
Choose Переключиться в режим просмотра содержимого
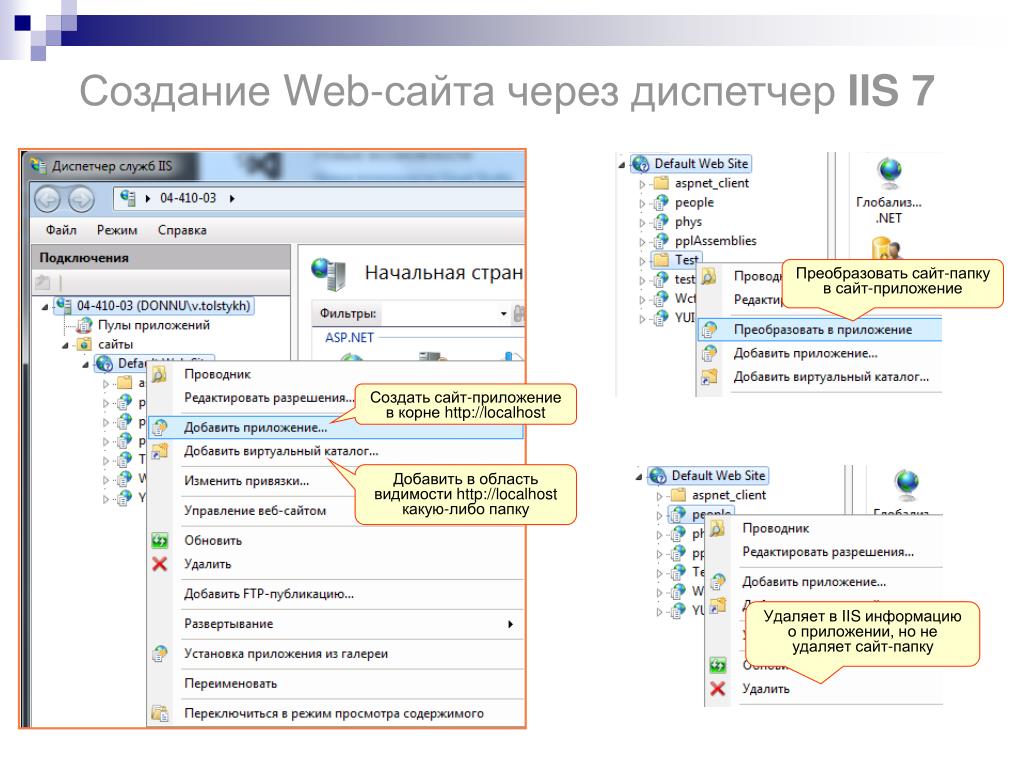[x=336, y=713]
